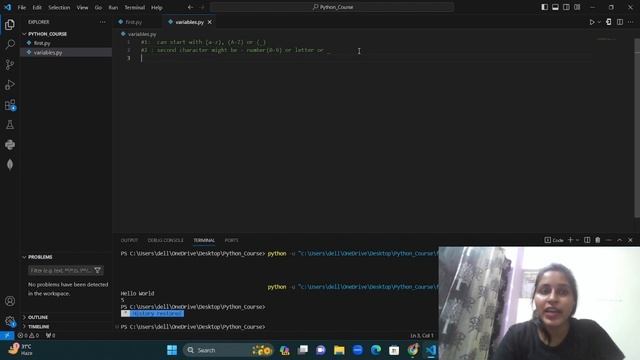The width and height of the screenshot is (640, 360).
Task: Click the editor vertical scrollbar
Action: (637, 129)
